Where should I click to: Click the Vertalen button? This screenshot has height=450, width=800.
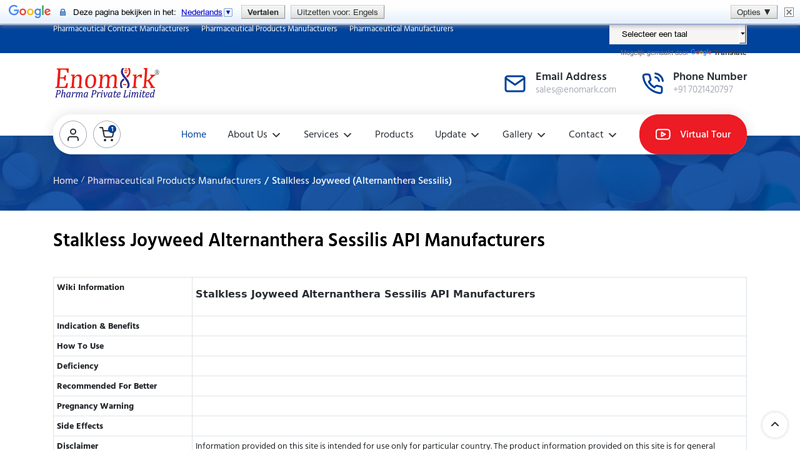click(x=263, y=12)
